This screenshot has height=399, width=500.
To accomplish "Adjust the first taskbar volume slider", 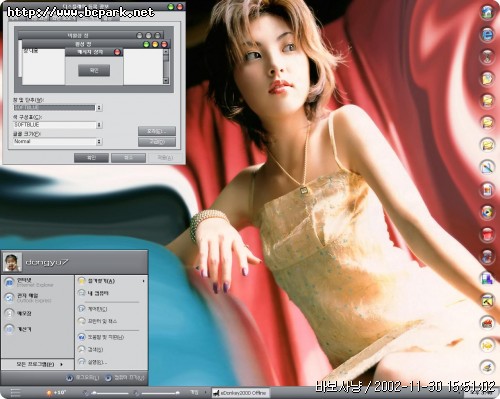I will [x=110, y=393].
